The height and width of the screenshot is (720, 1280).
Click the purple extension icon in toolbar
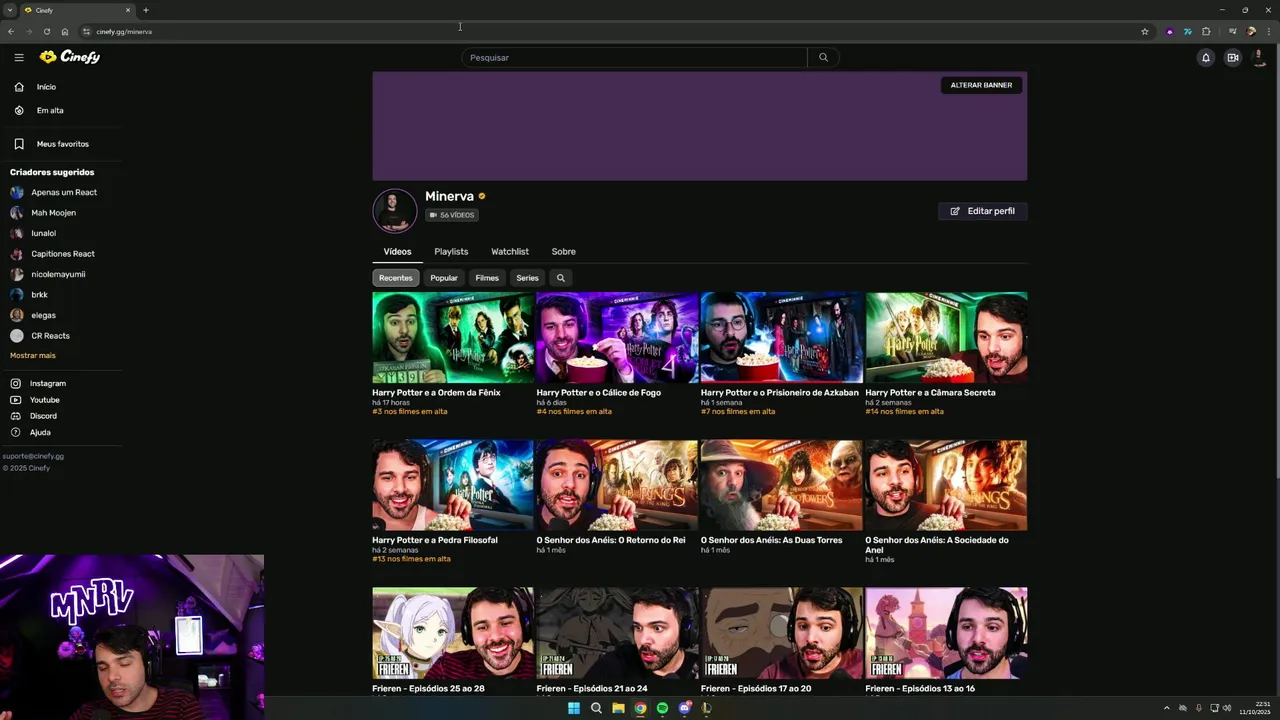(x=1170, y=31)
